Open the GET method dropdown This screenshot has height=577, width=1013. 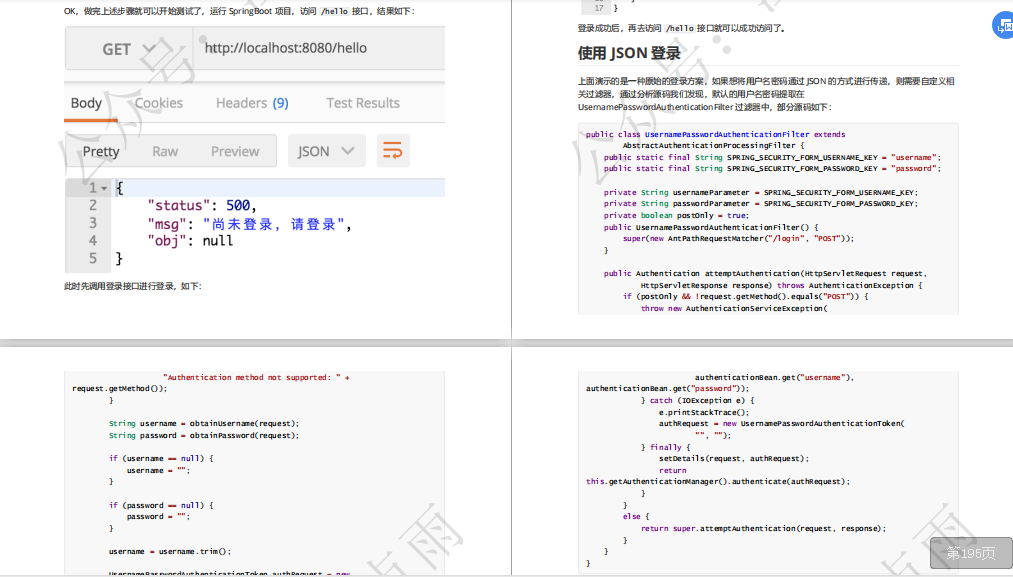[129, 49]
